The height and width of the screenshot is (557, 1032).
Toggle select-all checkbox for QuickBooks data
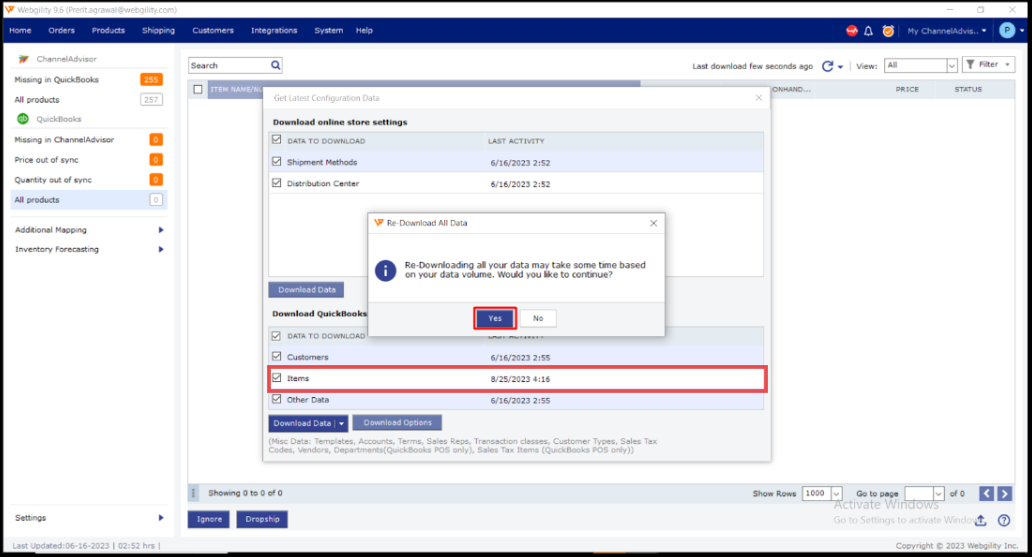point(276,335)
